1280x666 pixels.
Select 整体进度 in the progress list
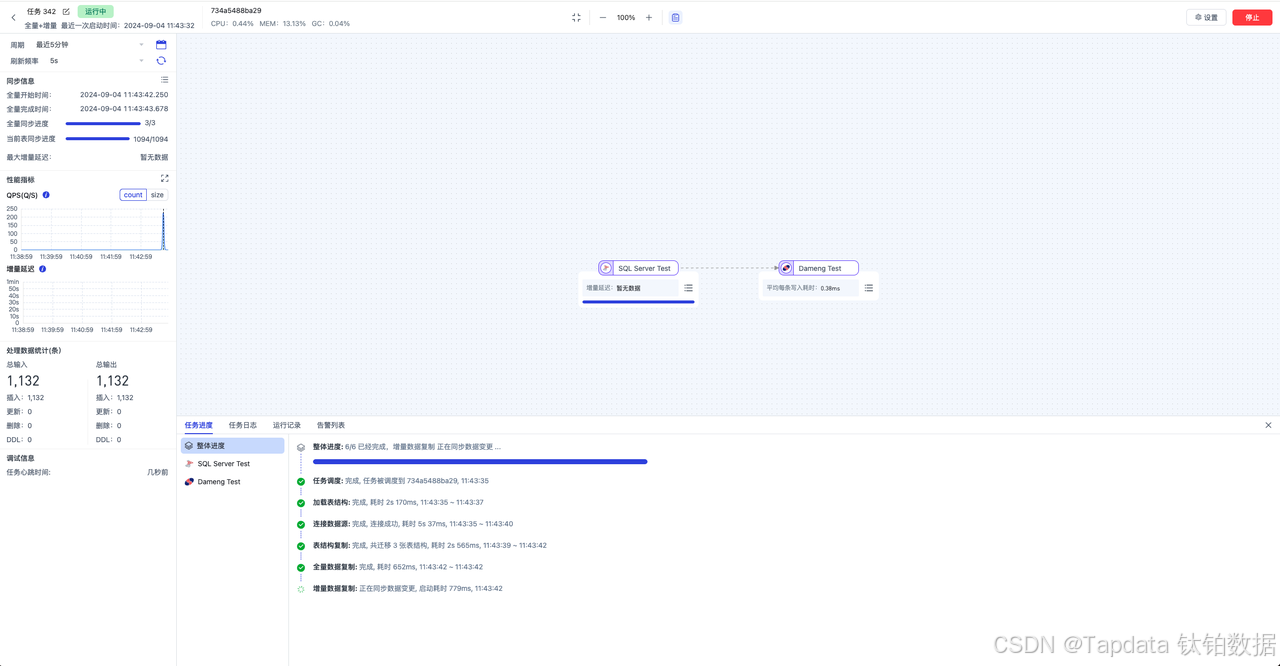(232, 446)
